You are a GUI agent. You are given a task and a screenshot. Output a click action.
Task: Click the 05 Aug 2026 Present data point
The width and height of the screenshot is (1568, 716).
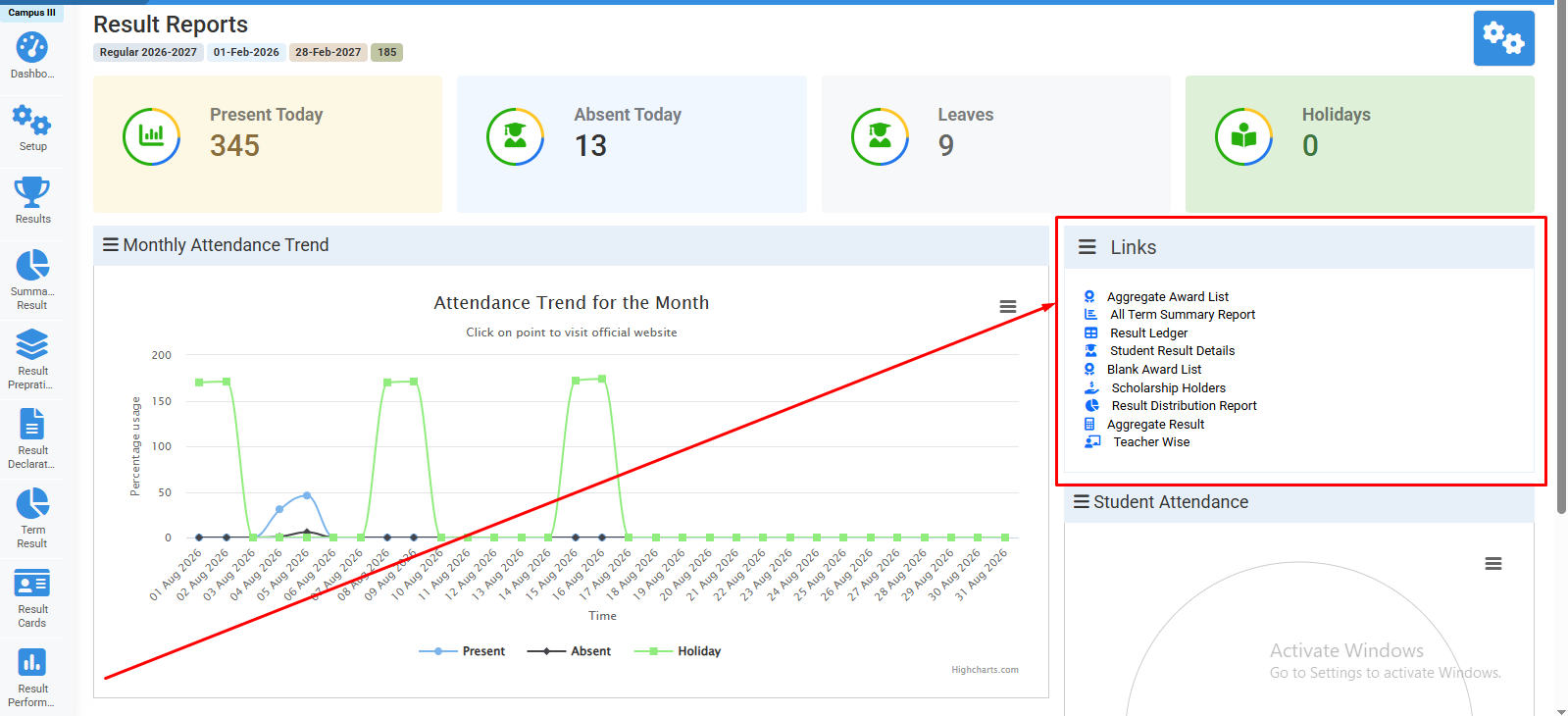pyautogui.click(x=307, y=495)
